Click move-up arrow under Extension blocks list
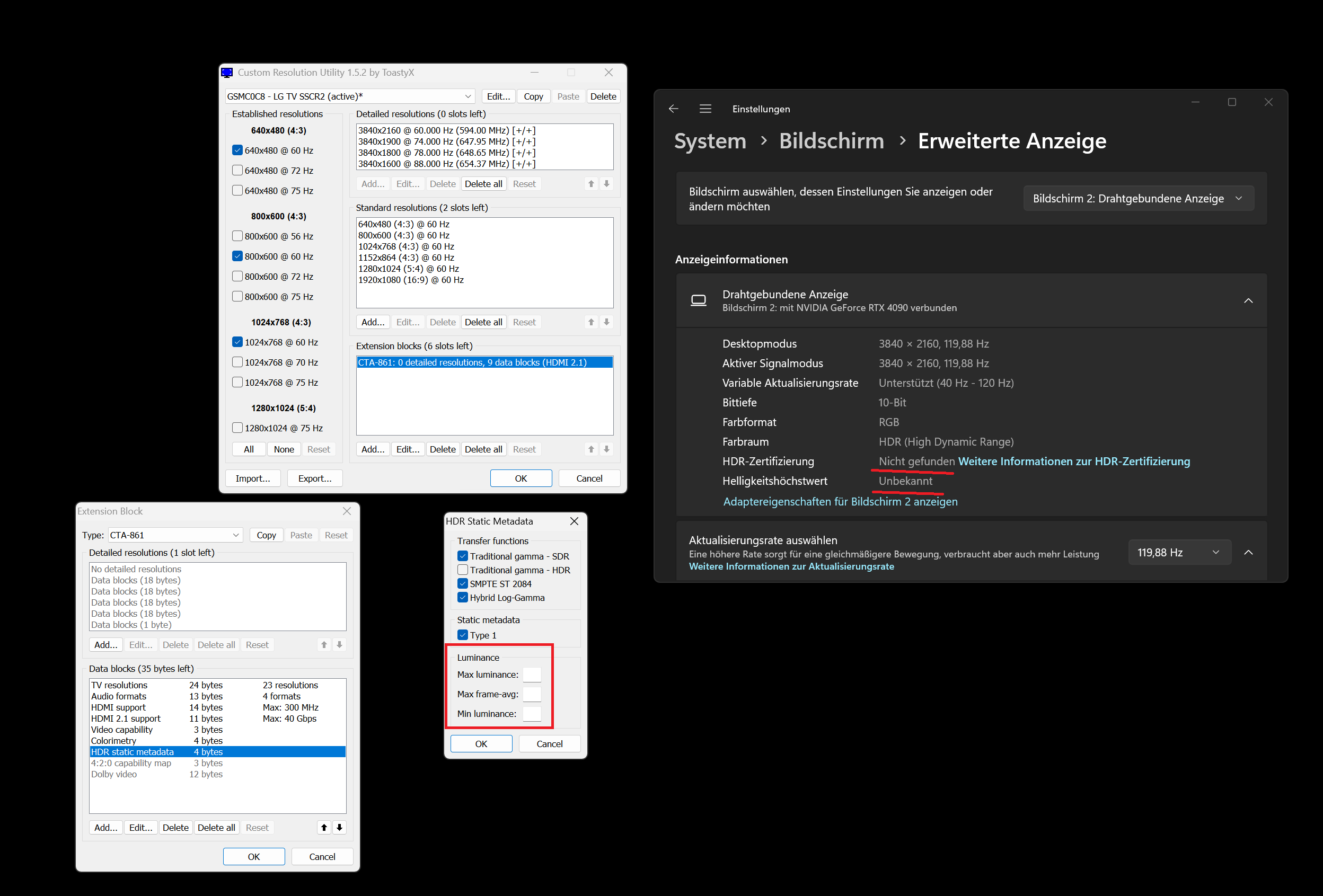Image resolution: width=1323 pixels, height=896 pixels. point(591,449)
